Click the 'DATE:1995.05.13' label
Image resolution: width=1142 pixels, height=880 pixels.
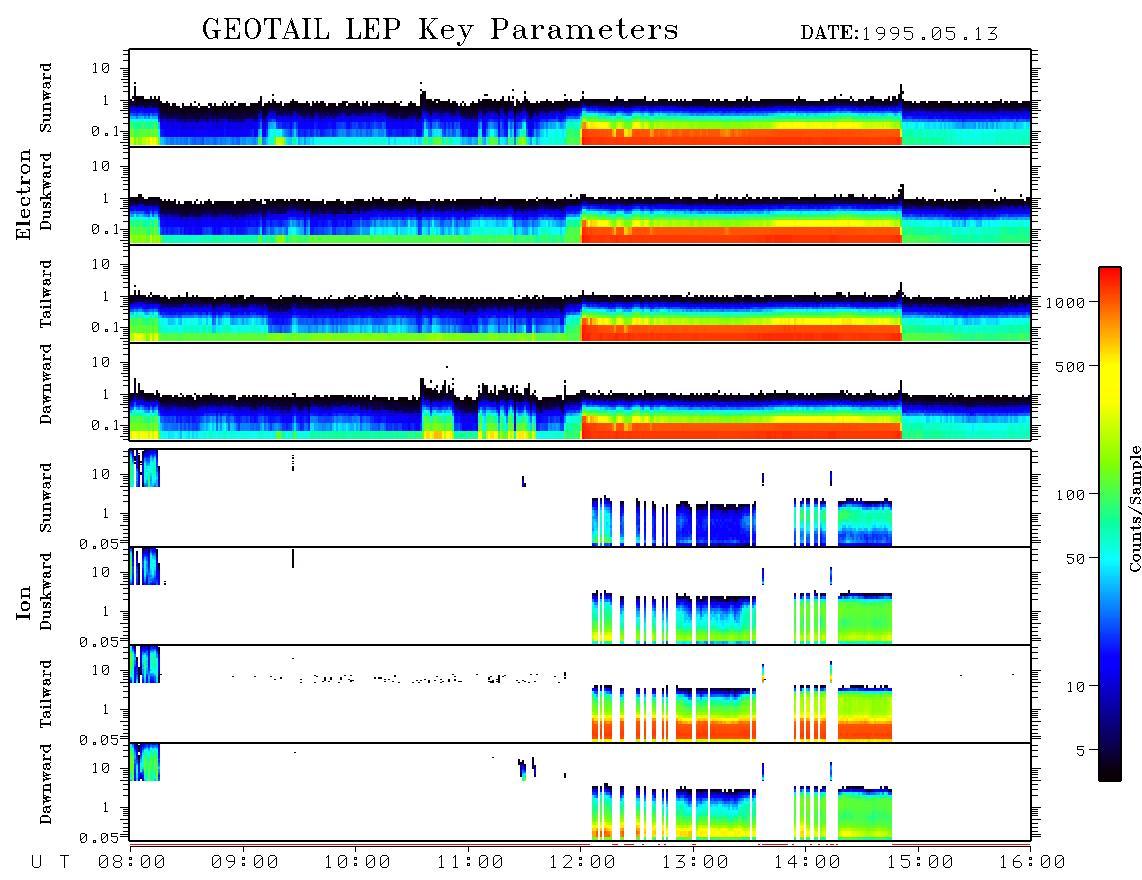[x=899, y=33]
